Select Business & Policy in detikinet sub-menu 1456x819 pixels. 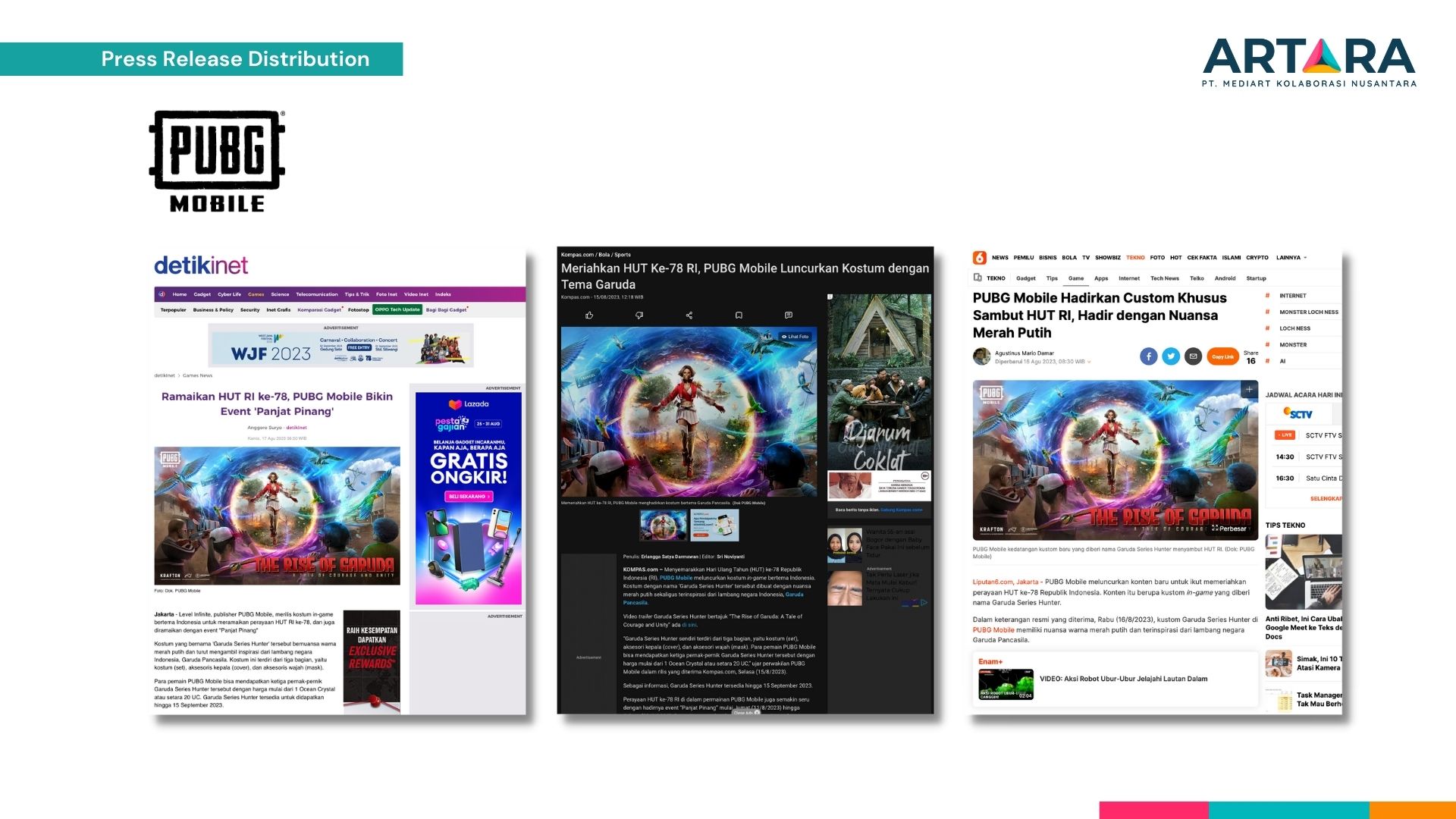tap(213, 309)
